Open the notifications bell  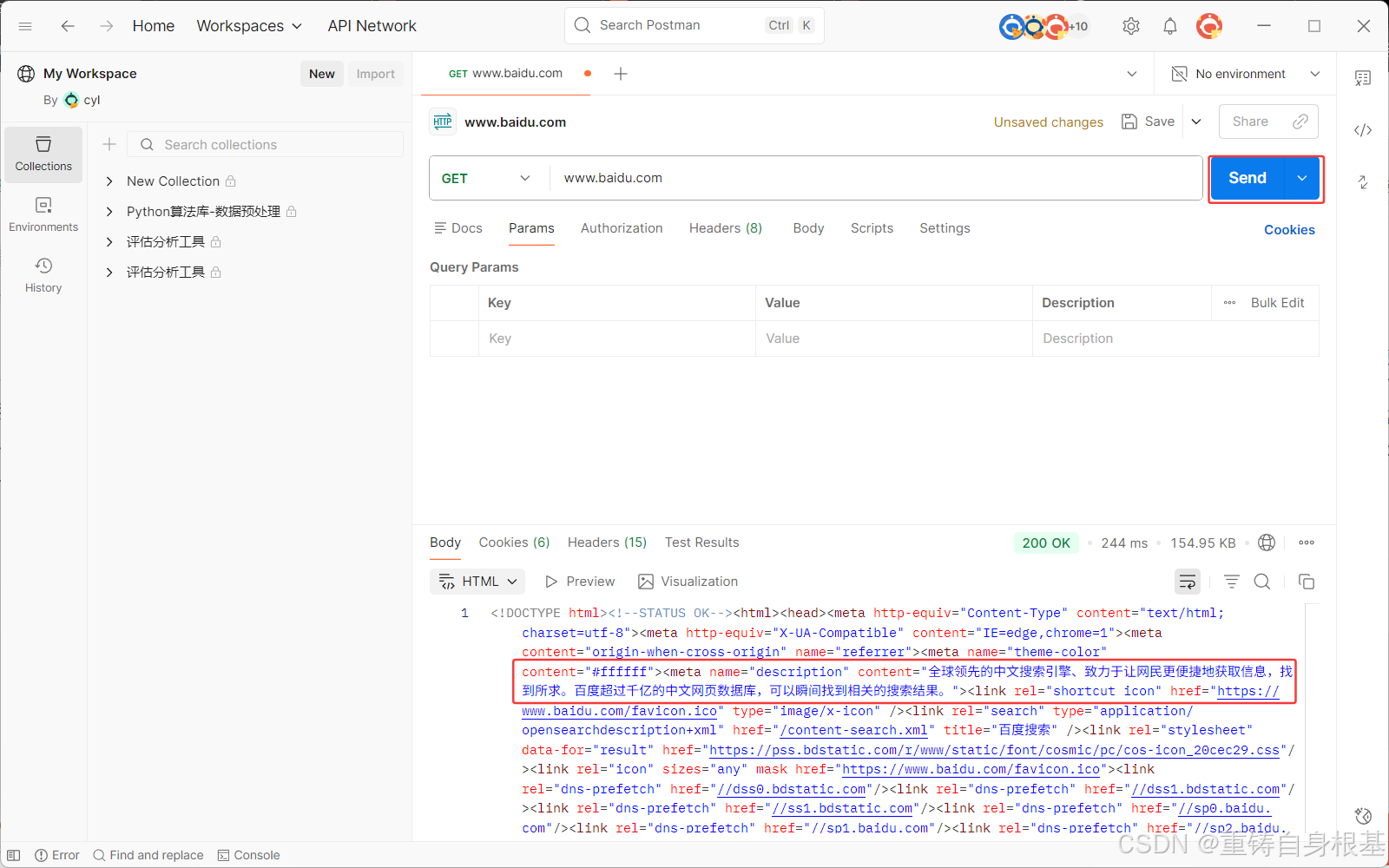click(x=1170, y=26)
